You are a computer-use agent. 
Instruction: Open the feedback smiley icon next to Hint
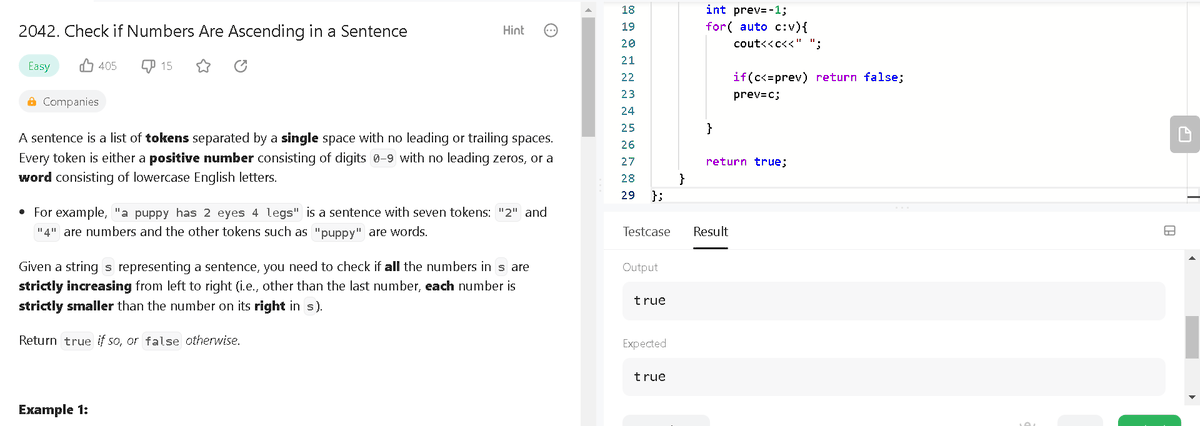[x=550, y=30]
